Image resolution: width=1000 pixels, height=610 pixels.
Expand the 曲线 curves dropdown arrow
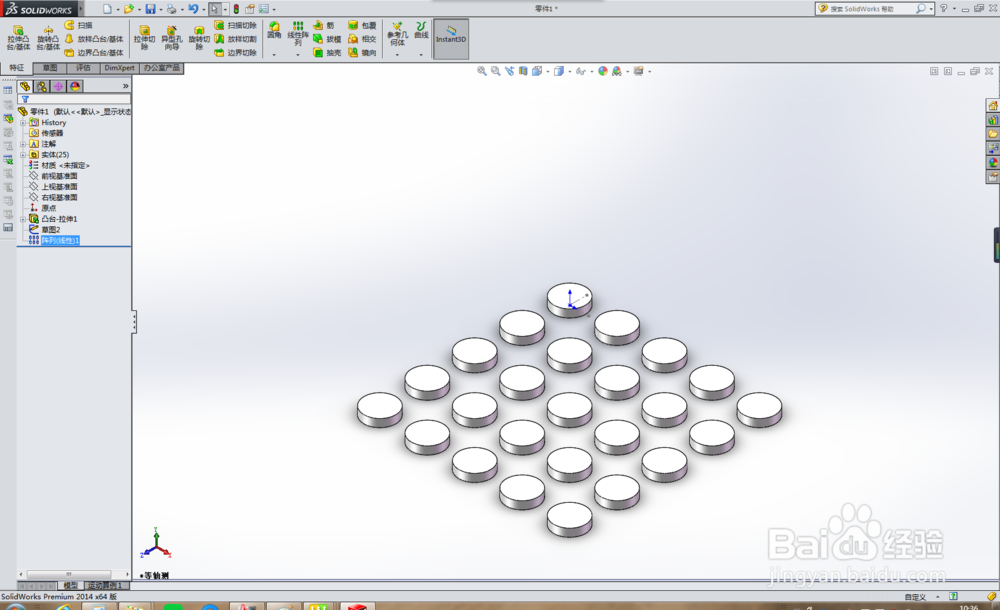[x=421, y=55]
